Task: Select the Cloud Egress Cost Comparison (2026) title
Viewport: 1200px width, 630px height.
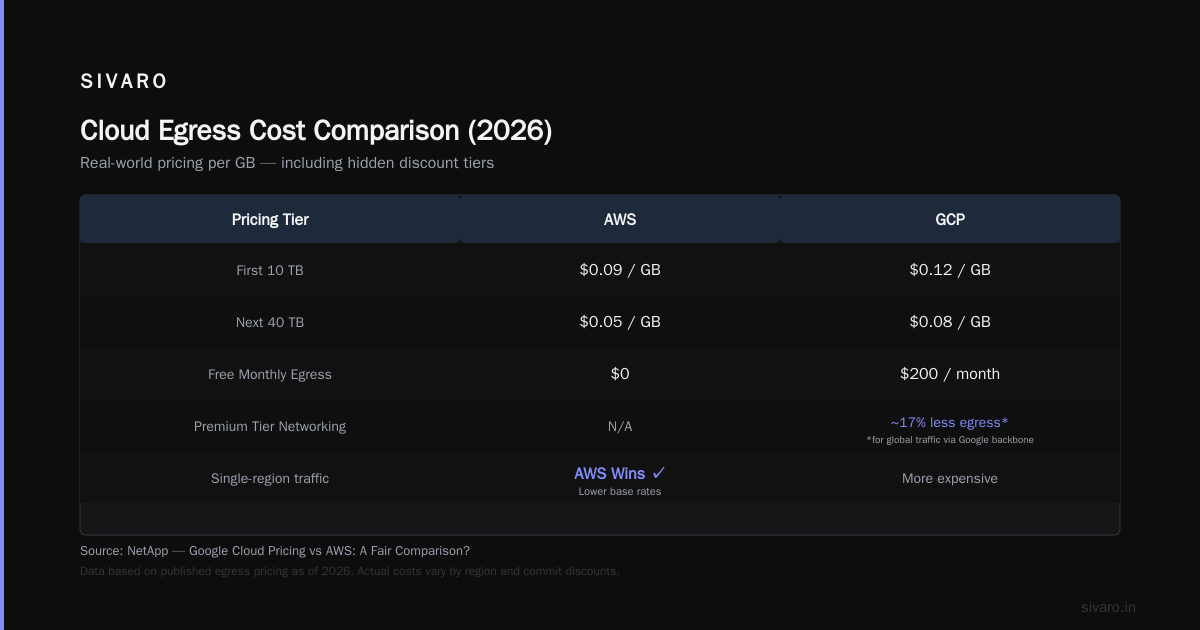Action: click(x=316, y=131)
